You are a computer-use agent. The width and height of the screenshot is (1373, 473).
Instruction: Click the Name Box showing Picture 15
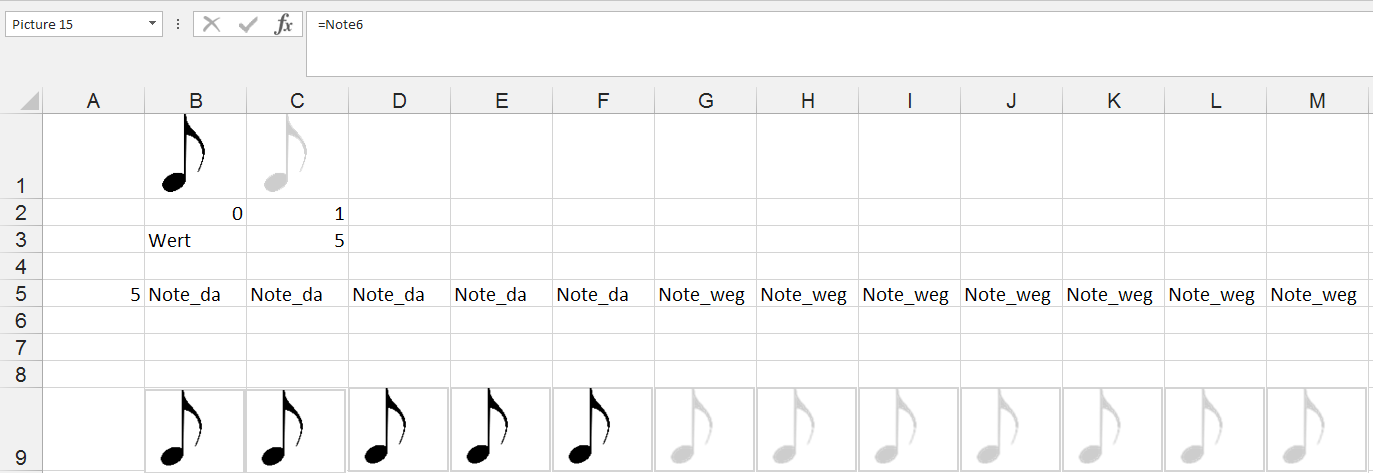tap(75, 25)
